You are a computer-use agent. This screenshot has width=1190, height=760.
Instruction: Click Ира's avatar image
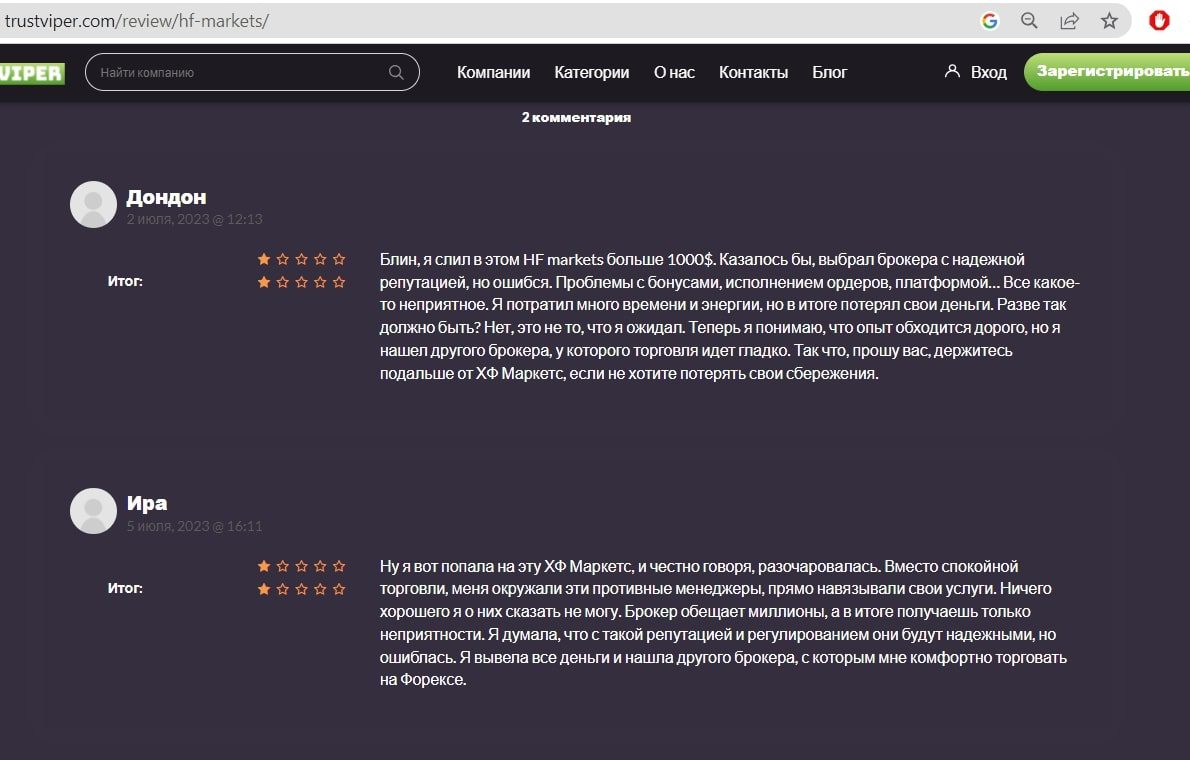pyautogui.click(x=93, y=511)
